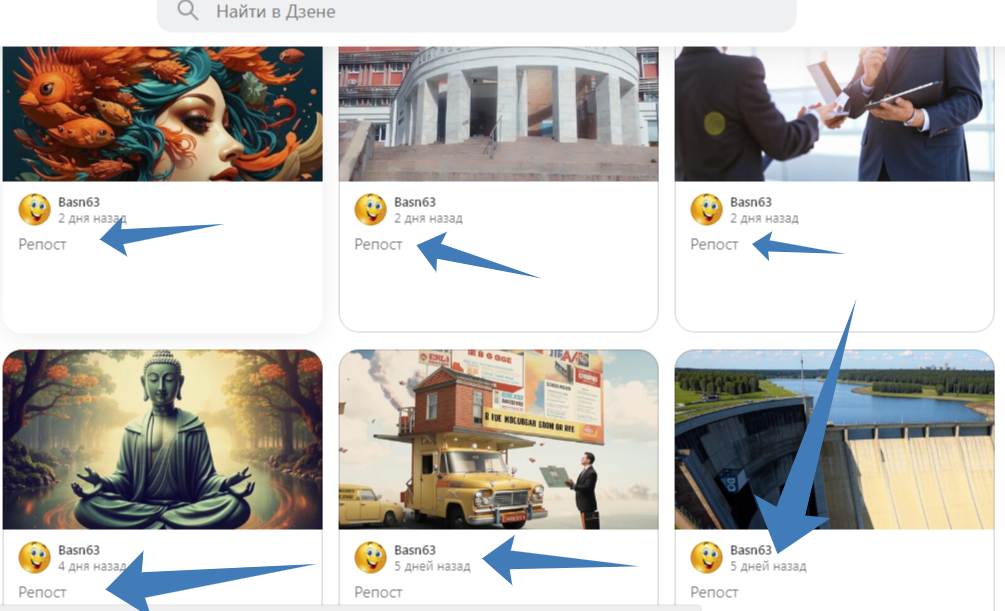This screenshot has height=611, width=1005.
Task: Focus the "Найти в Дзене" search field
Action: (476, 12)
